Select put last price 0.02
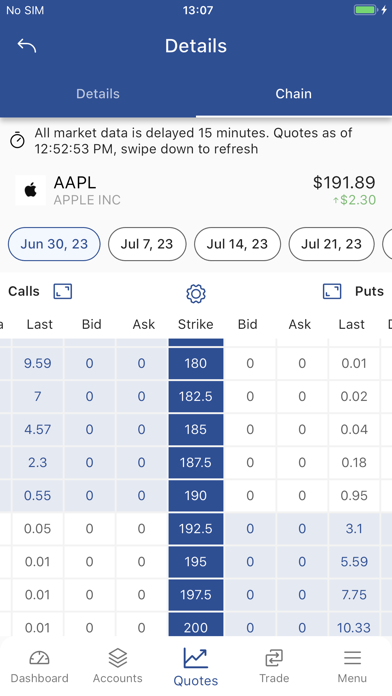 354,396
